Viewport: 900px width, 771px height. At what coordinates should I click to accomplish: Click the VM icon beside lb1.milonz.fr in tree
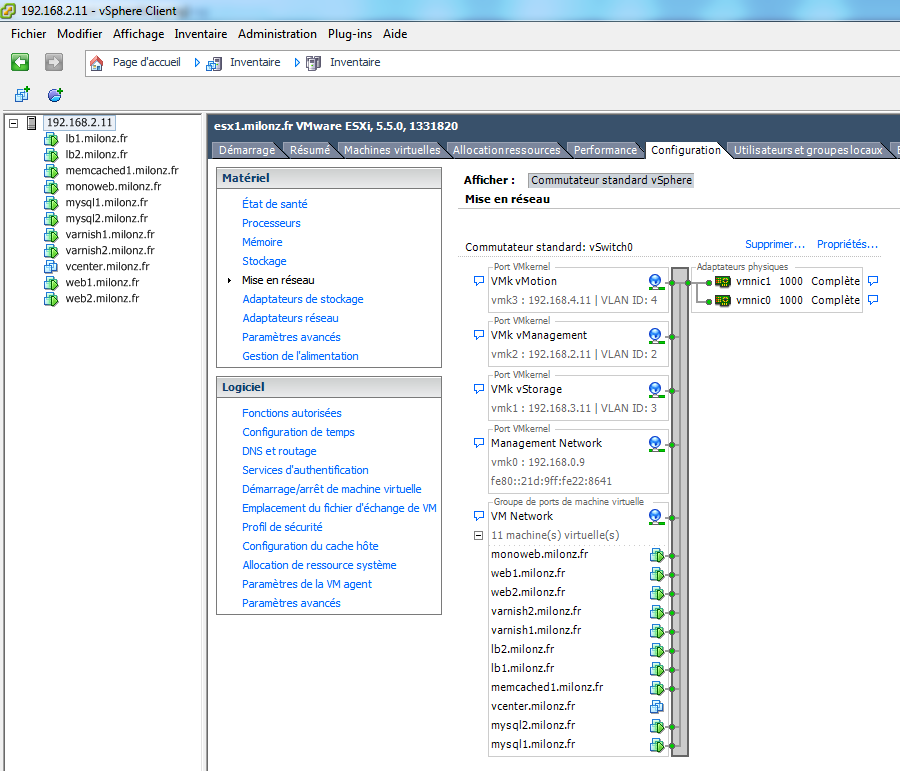(x=51, y=139)
